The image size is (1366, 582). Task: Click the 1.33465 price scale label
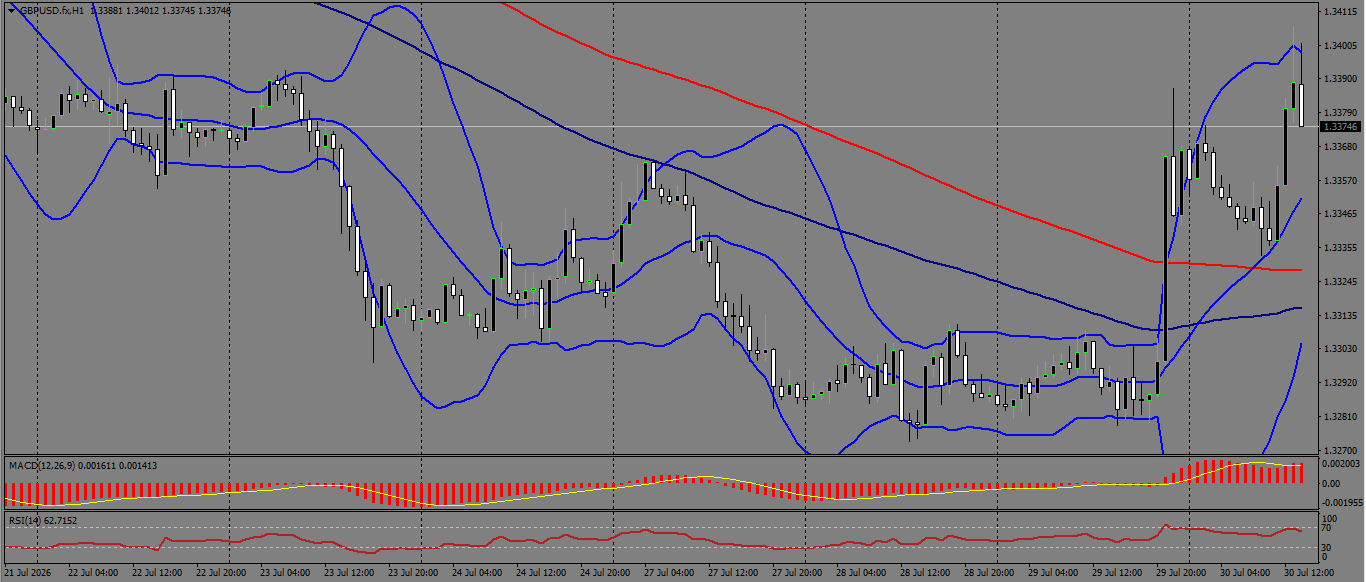[x=1339, y=214]
